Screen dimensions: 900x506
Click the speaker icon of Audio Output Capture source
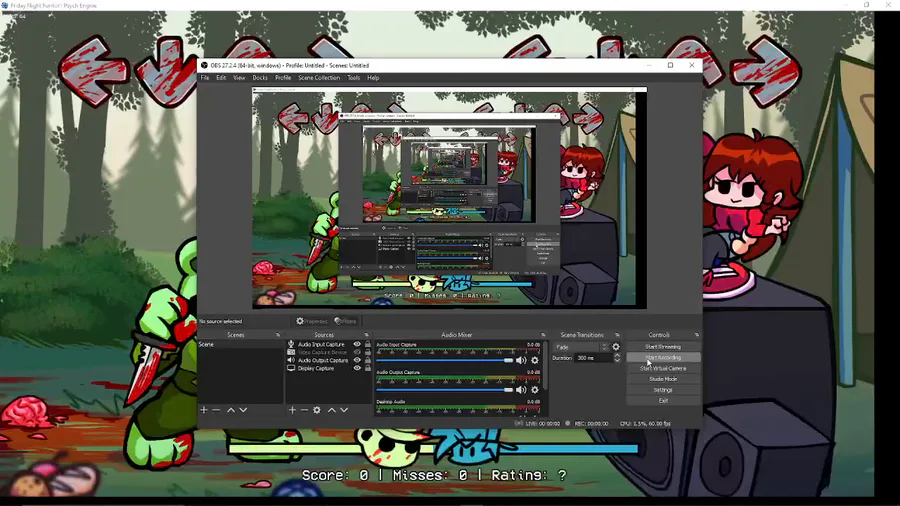click(291, 360)
